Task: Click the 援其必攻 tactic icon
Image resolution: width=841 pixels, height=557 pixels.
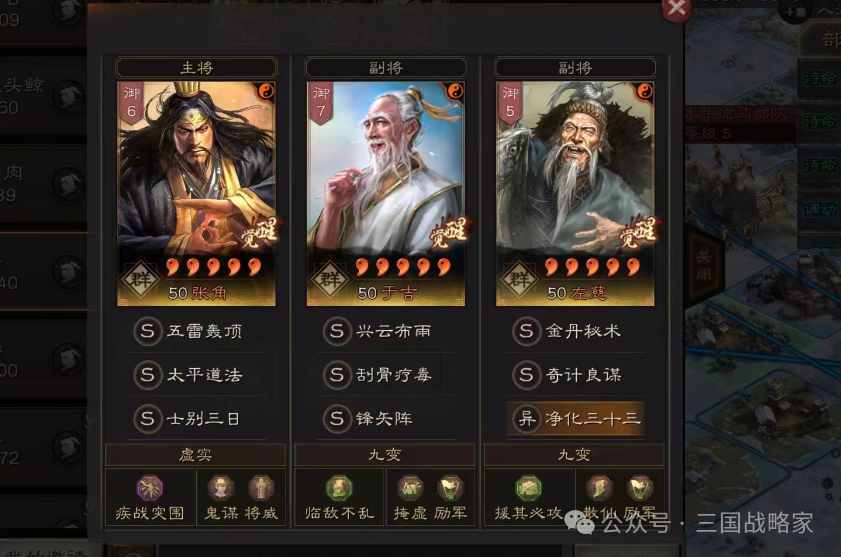Action: pos(529,488)
